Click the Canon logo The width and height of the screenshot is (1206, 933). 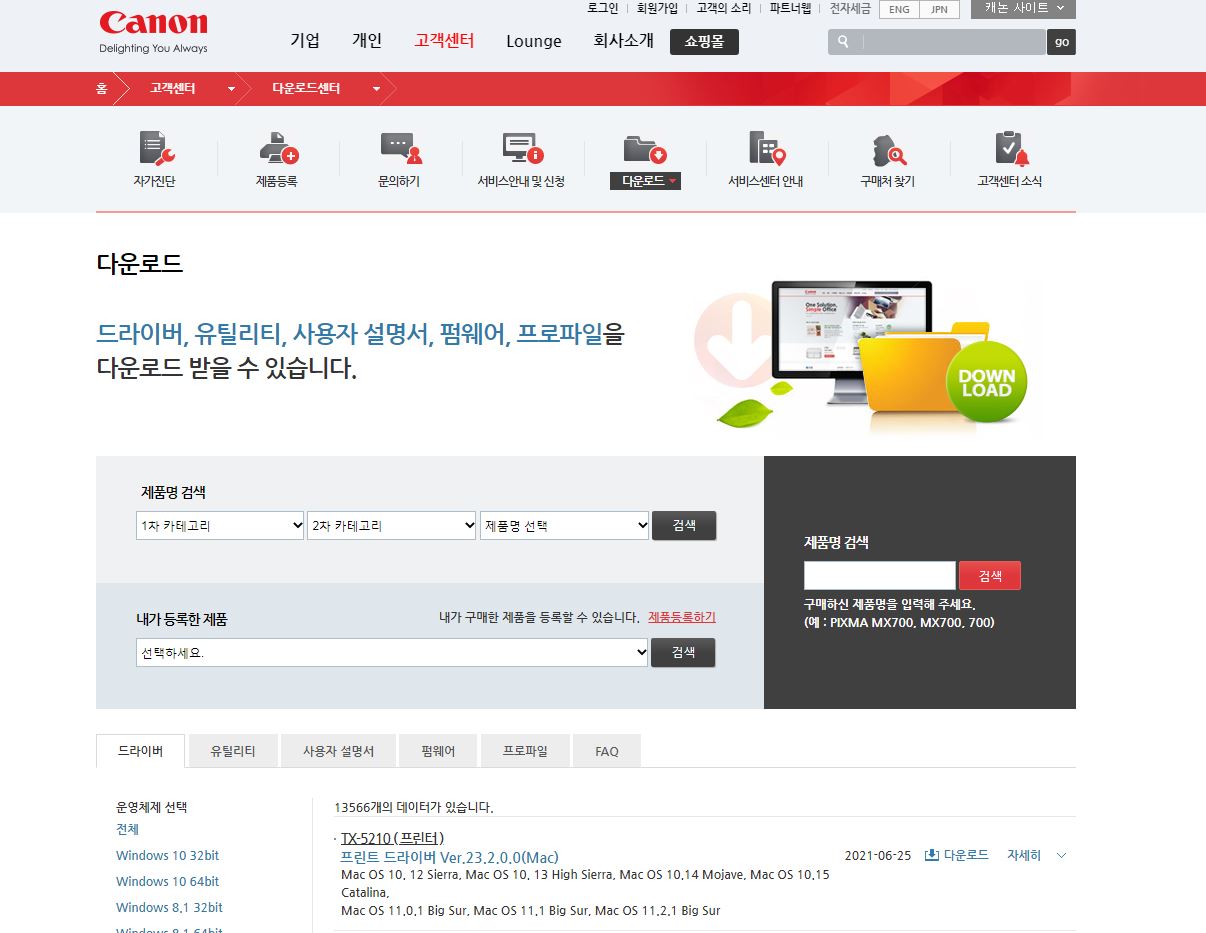(x=153, y=32)
